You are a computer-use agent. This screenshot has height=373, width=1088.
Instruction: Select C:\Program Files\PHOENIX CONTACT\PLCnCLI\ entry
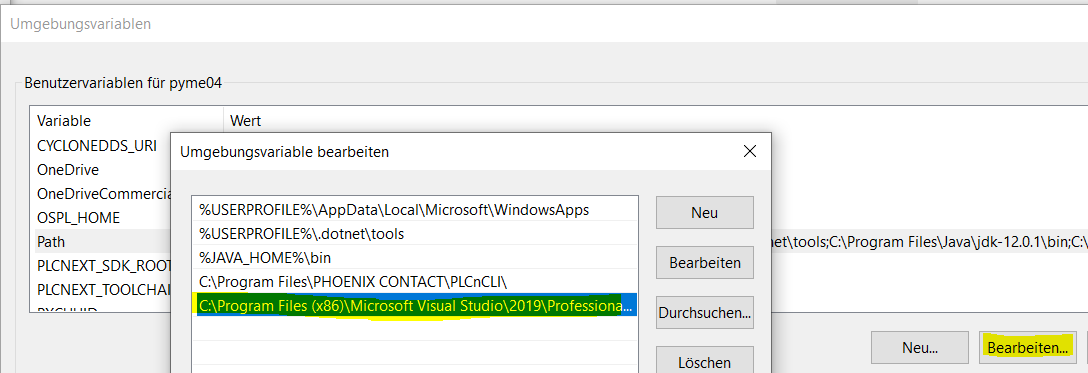414,281
